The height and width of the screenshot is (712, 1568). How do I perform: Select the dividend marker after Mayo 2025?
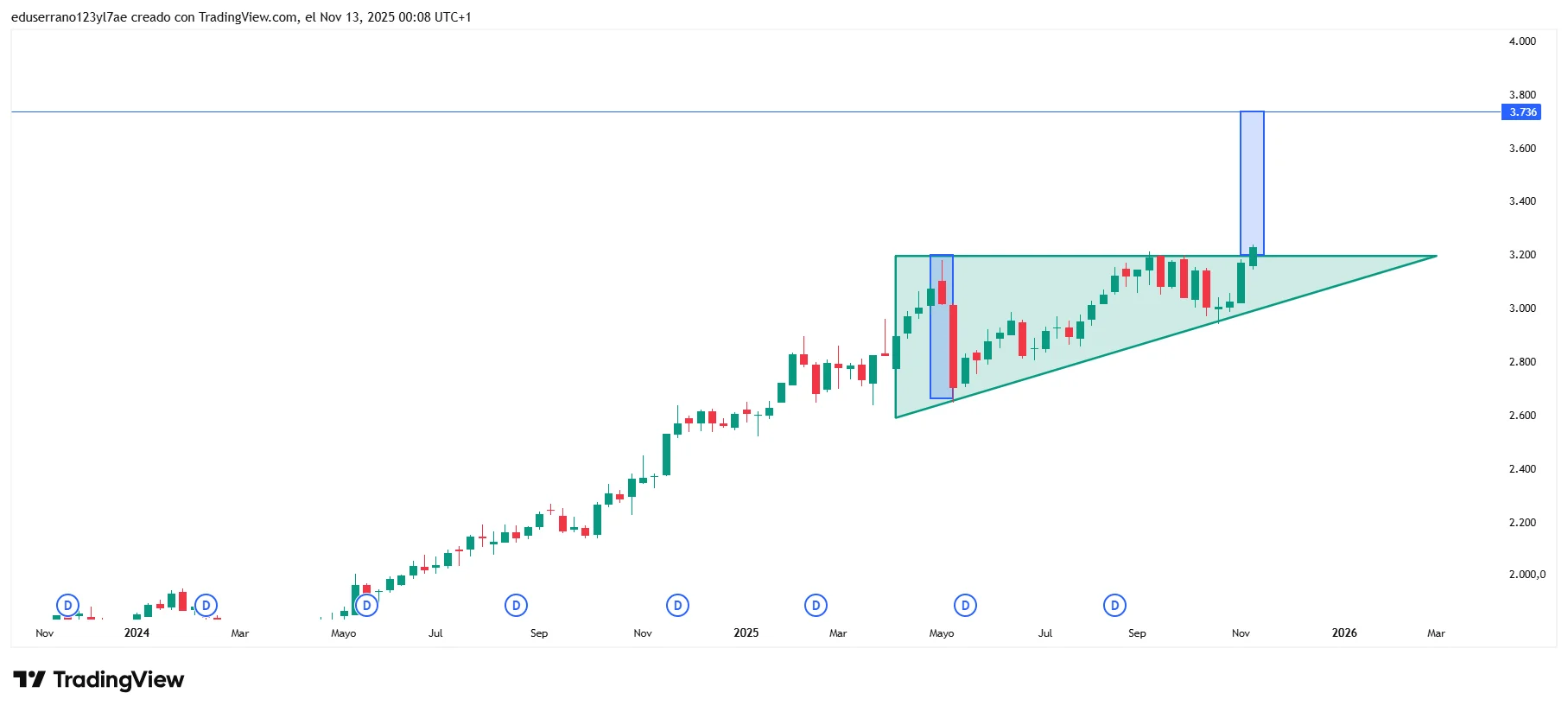[965, 605]
